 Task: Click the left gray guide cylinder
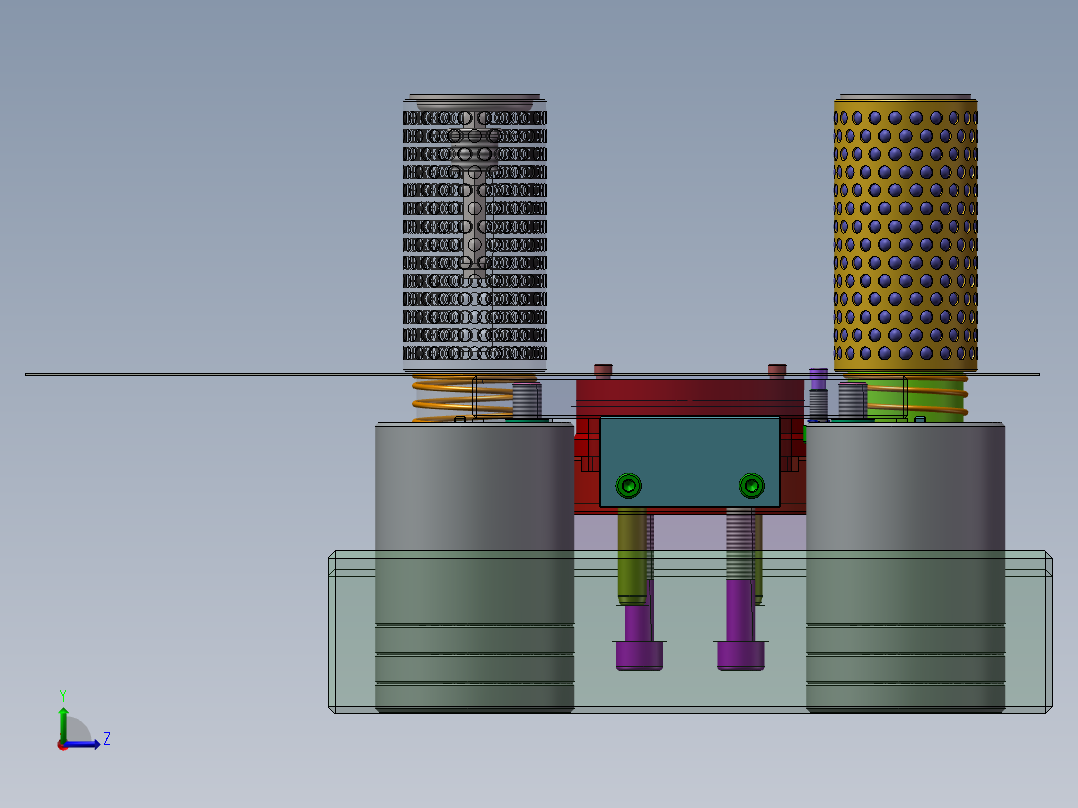click(x=474, y=567)
